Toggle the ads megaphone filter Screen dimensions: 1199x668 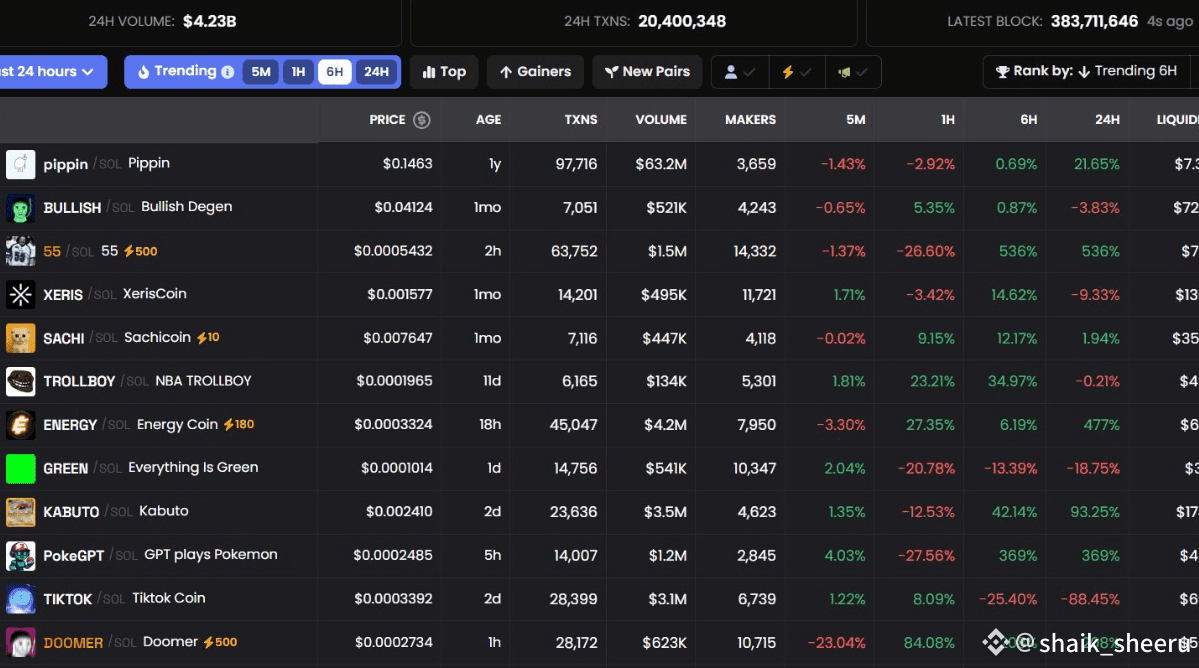pos(852,72)
